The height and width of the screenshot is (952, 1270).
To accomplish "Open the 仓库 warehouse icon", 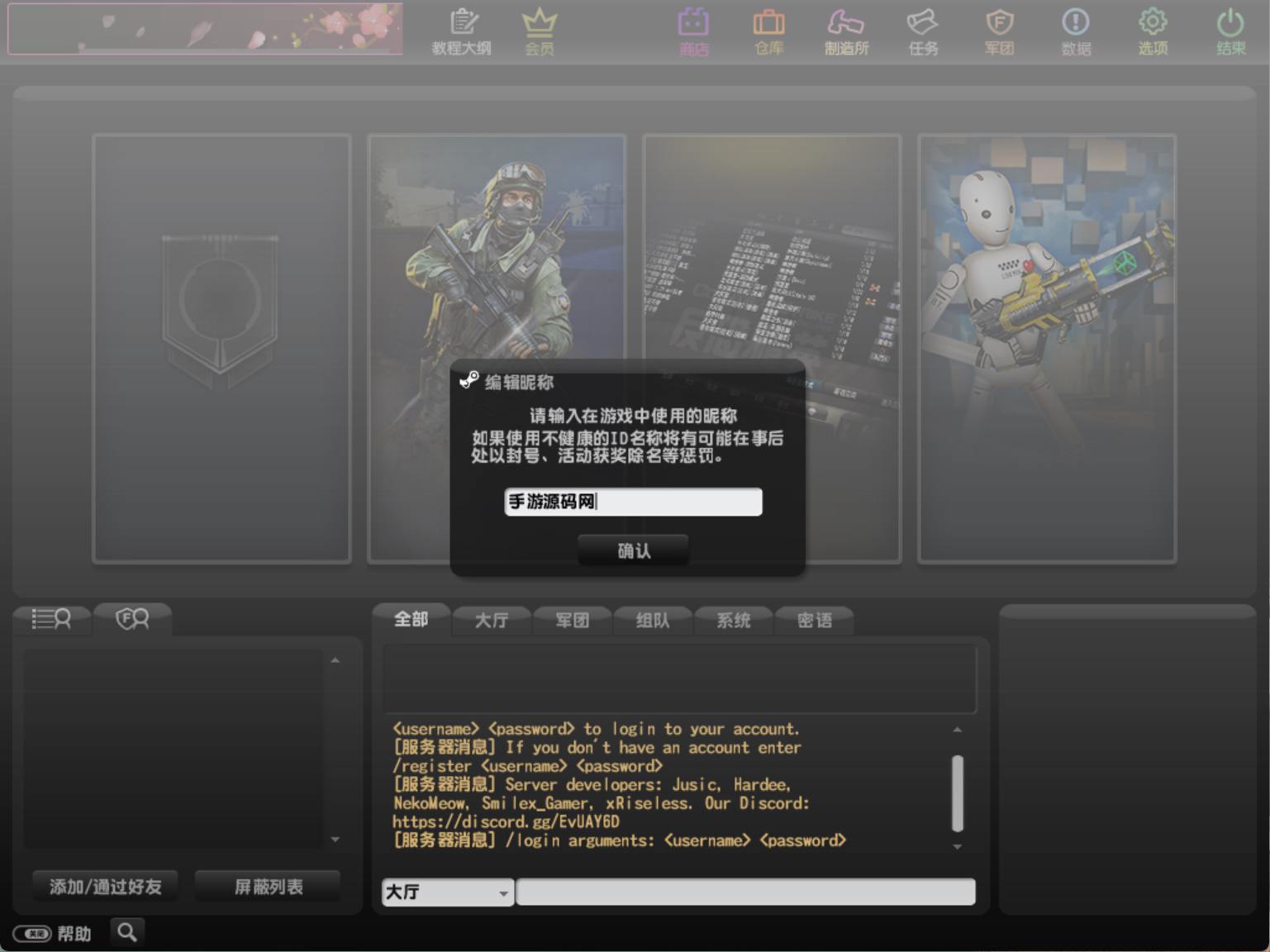I will pos(768,31).
